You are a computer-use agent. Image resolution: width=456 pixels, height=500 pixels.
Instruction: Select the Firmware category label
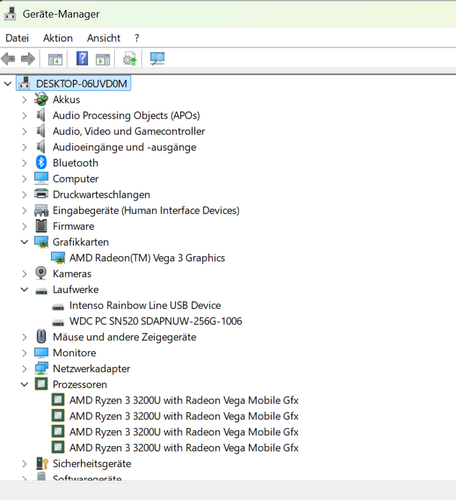pos(73,226)
